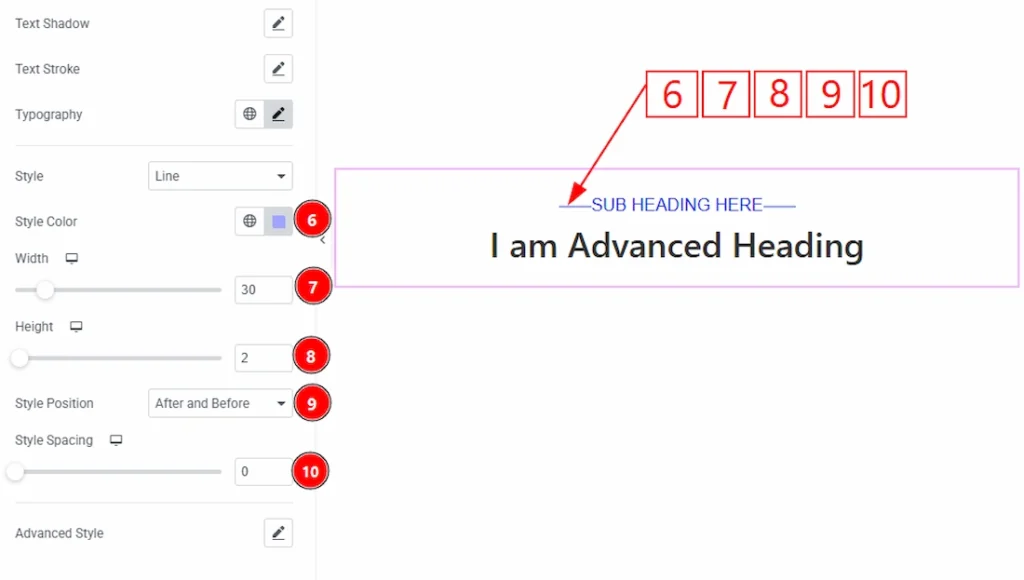Open the Text Shadow edit popover

pos(278,24)
